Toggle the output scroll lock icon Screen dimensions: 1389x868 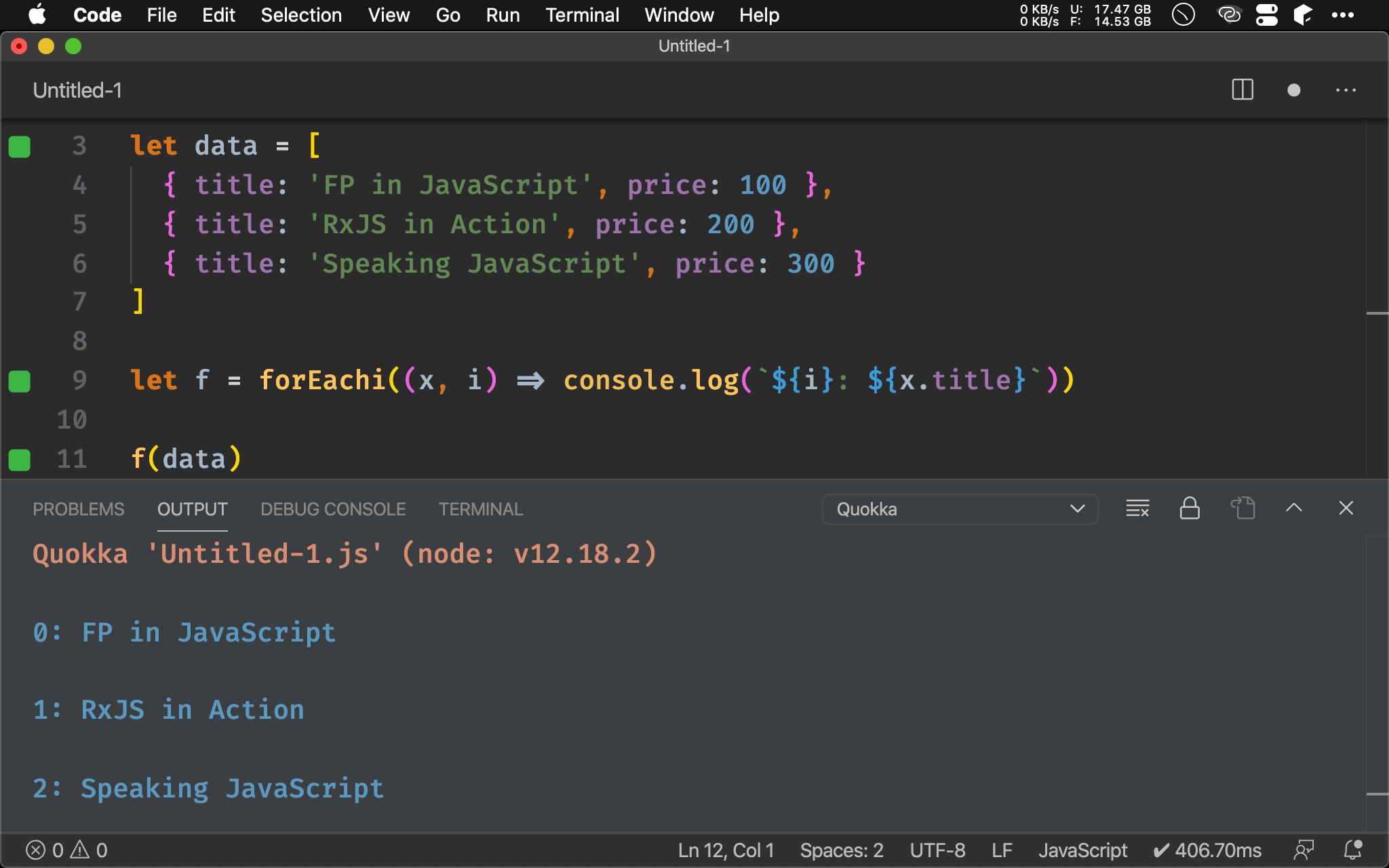tap(1190, 509)
